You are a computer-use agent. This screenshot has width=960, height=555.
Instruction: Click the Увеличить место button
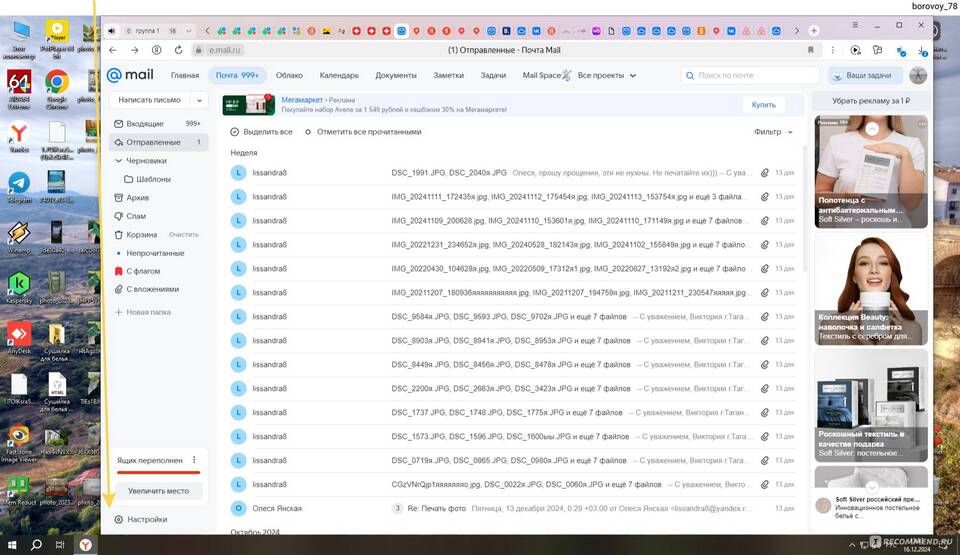coord(159,491)
